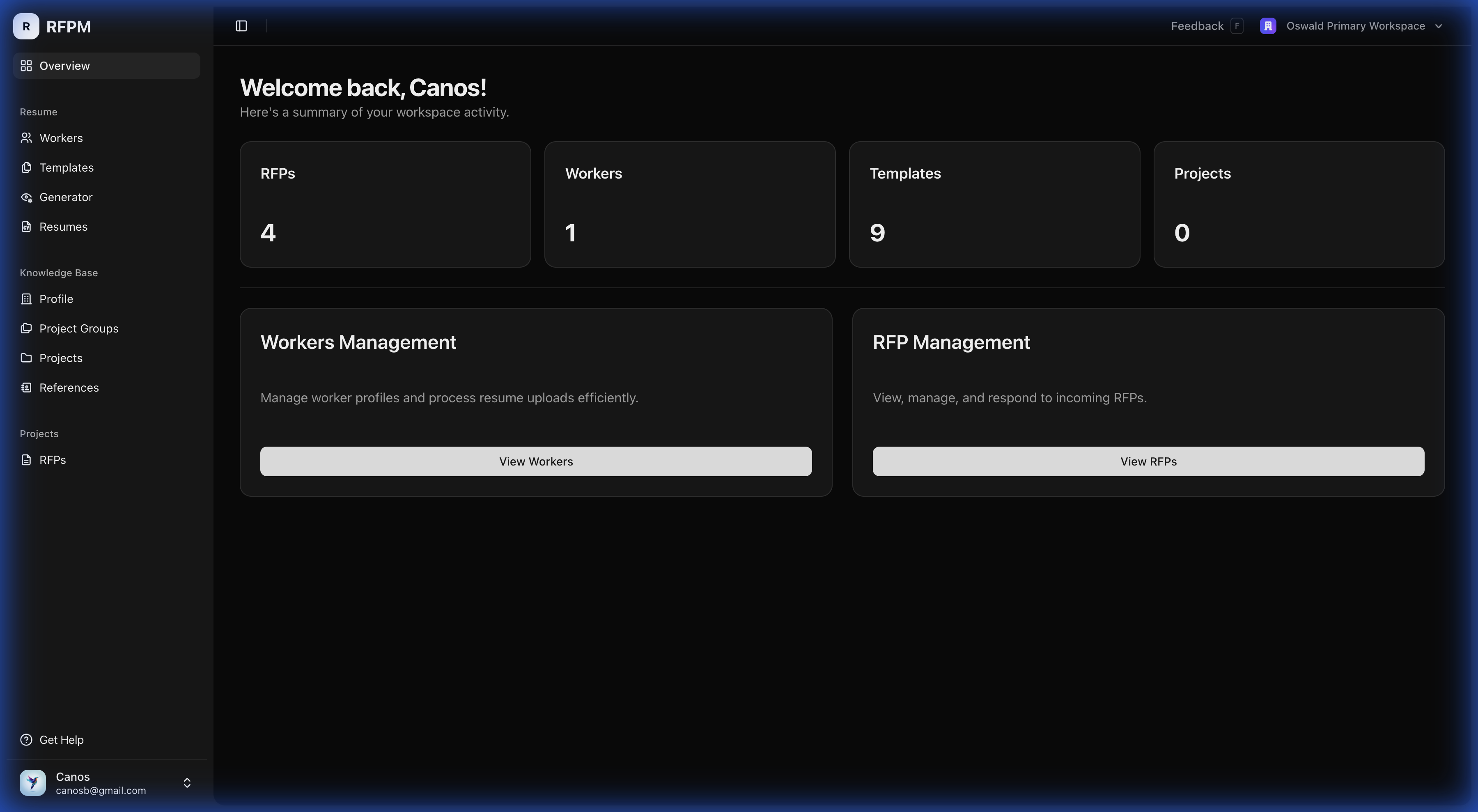Click the purple workspace avatar icon
Screen dimensions: 1478x812
click(1267, 26)
